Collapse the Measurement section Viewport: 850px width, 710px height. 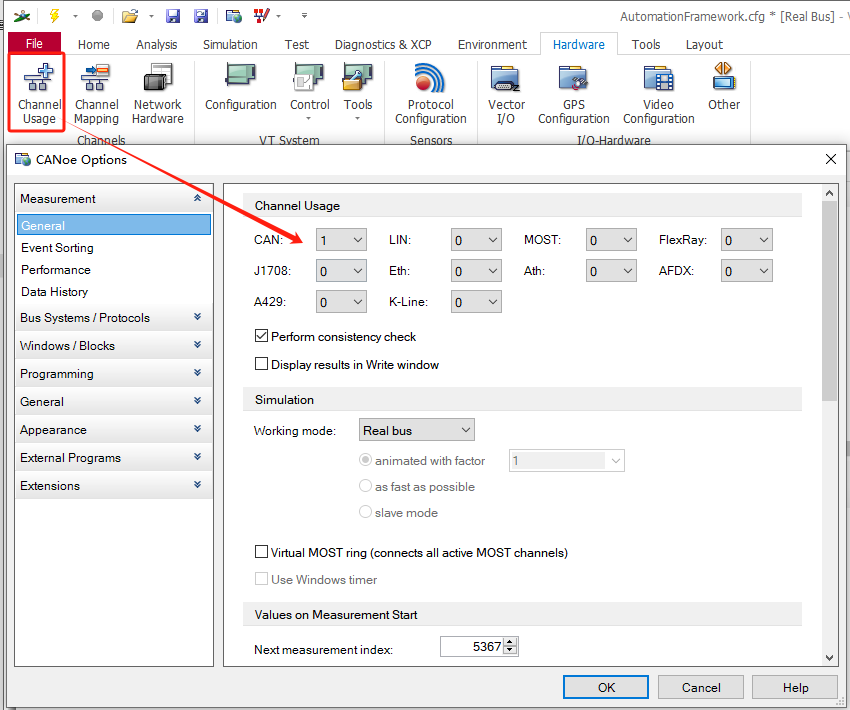point(114,198)
